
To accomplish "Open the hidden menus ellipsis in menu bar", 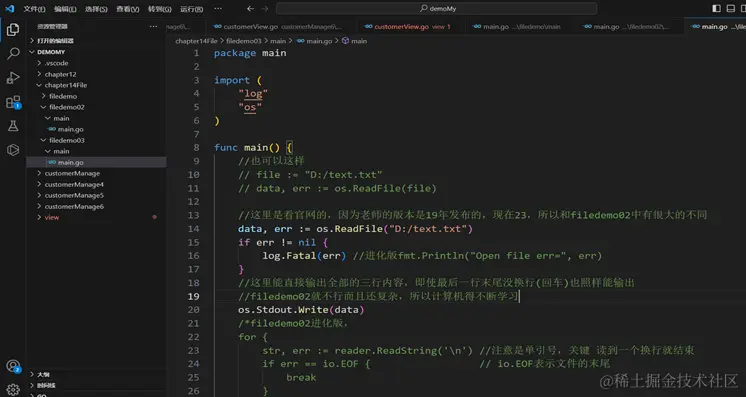I will 217,9.
